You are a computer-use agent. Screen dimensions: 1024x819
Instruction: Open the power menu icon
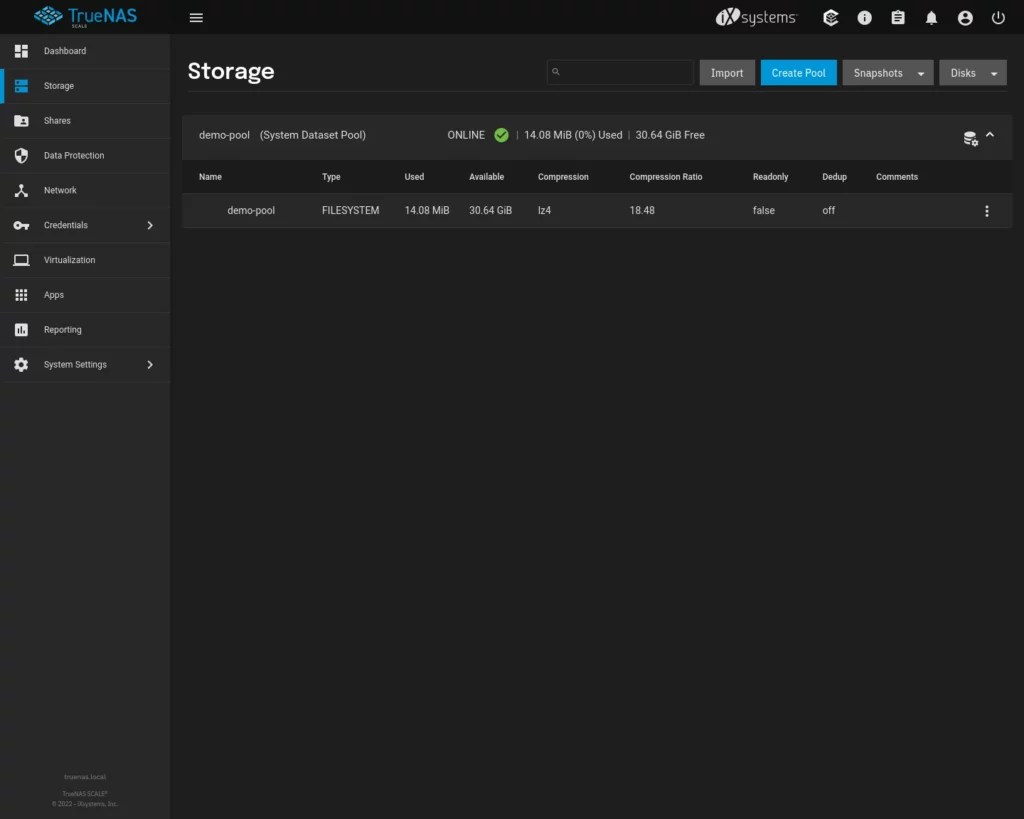click(998, 17)
